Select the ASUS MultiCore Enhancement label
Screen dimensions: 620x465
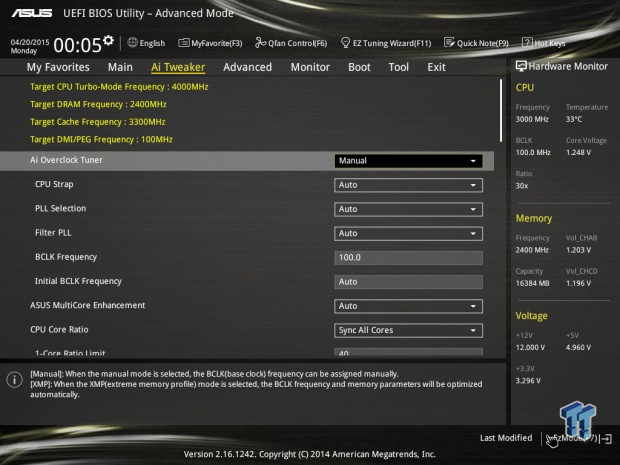(x=87, y=305)
